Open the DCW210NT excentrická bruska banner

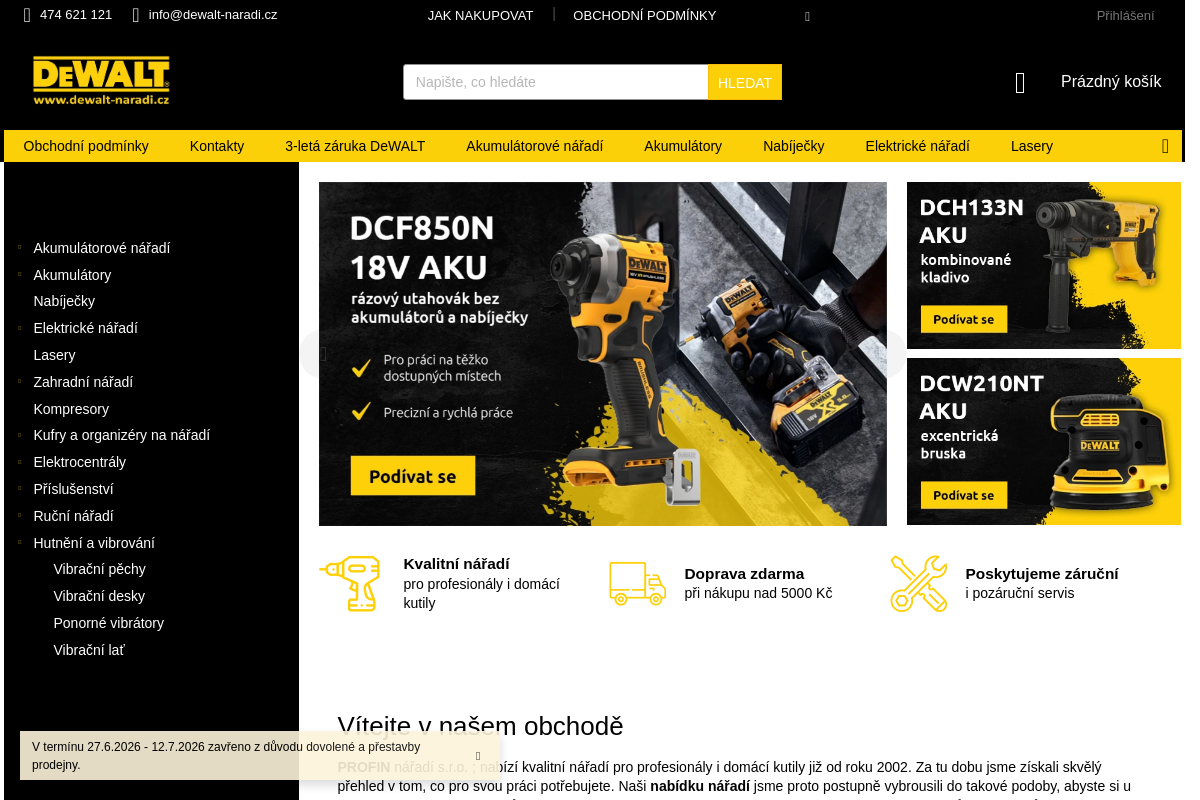pyautogui.click(x=1044, y=441)
